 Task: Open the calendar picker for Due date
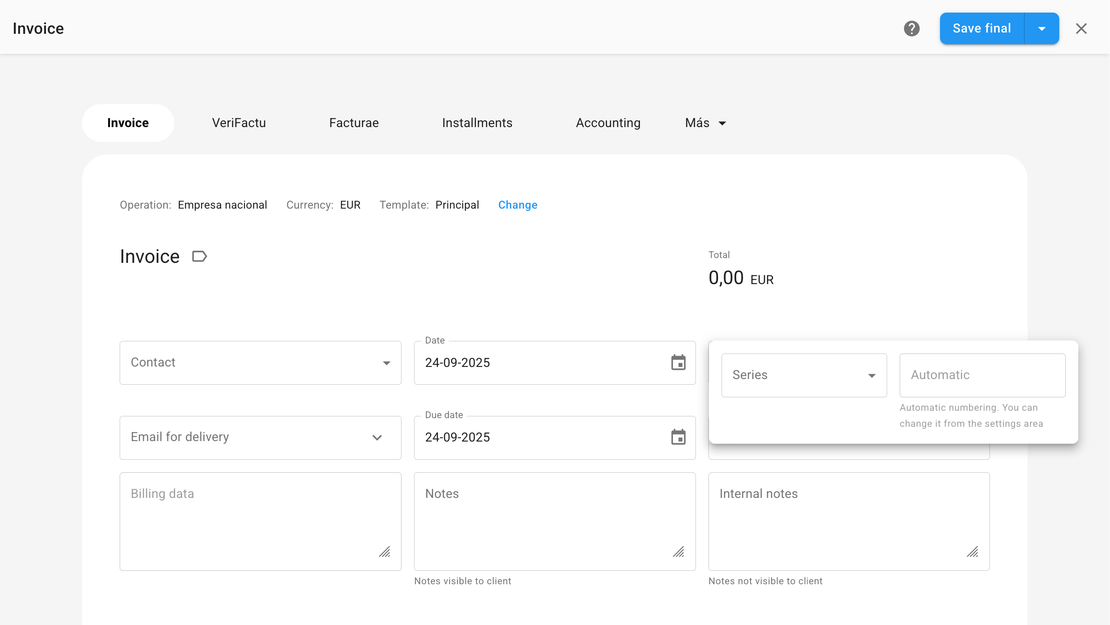pos(678,437)
